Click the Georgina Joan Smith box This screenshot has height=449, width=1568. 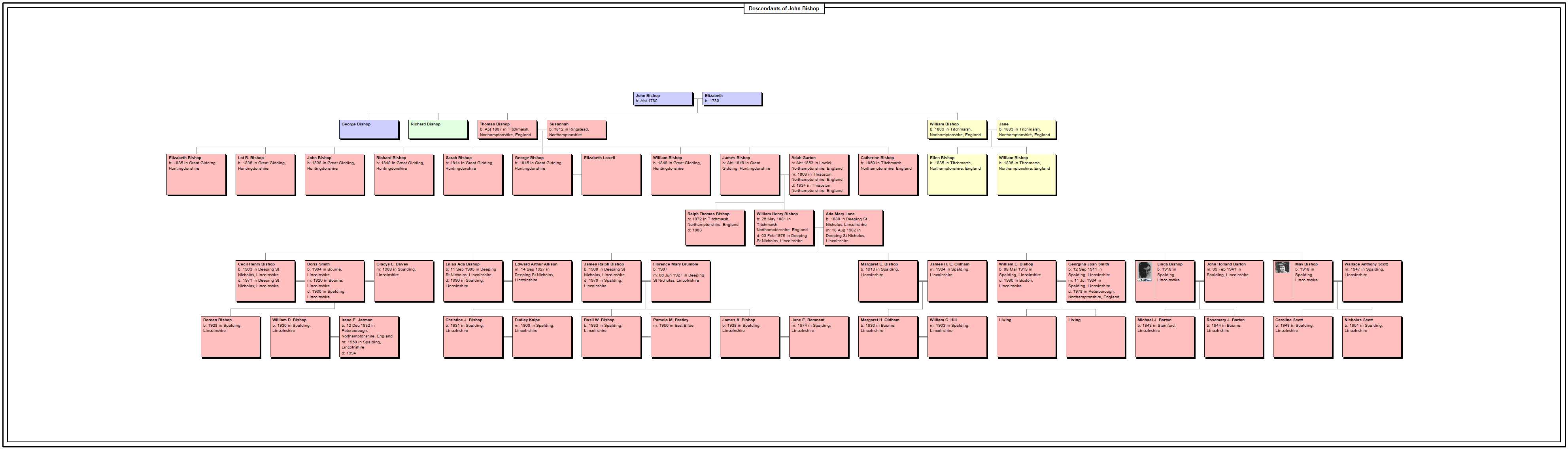[x=1095, y=281]
